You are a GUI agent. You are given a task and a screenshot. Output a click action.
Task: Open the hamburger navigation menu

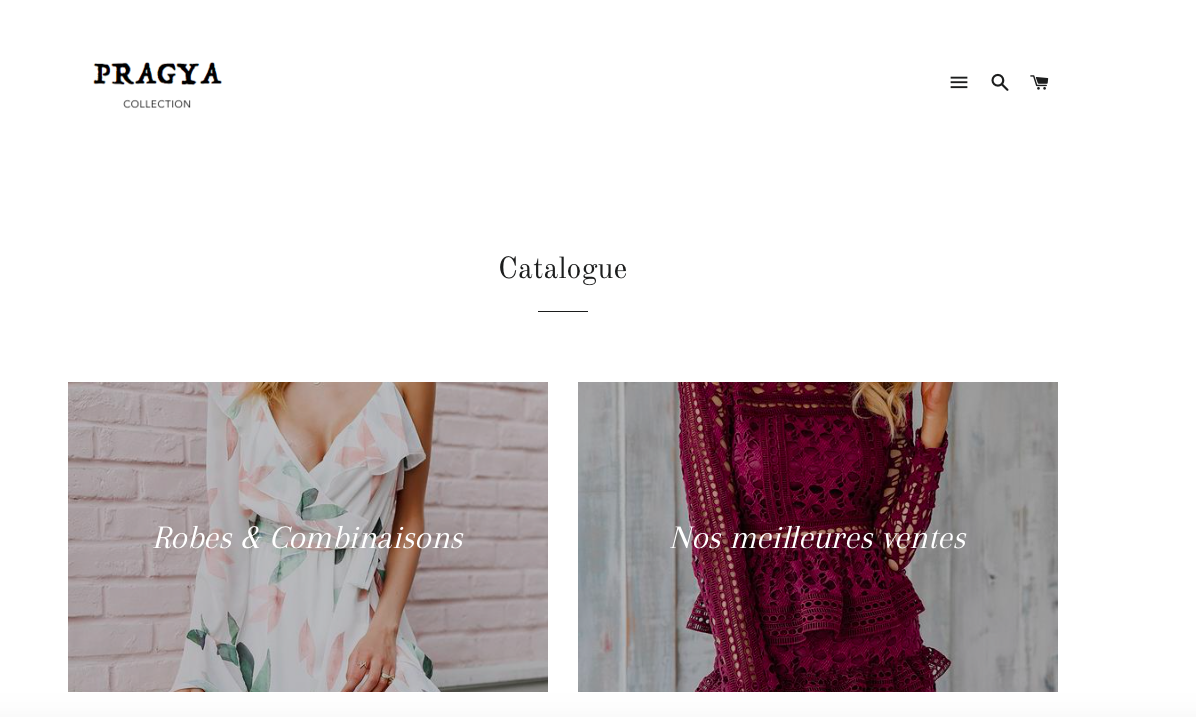click(959, 82)
